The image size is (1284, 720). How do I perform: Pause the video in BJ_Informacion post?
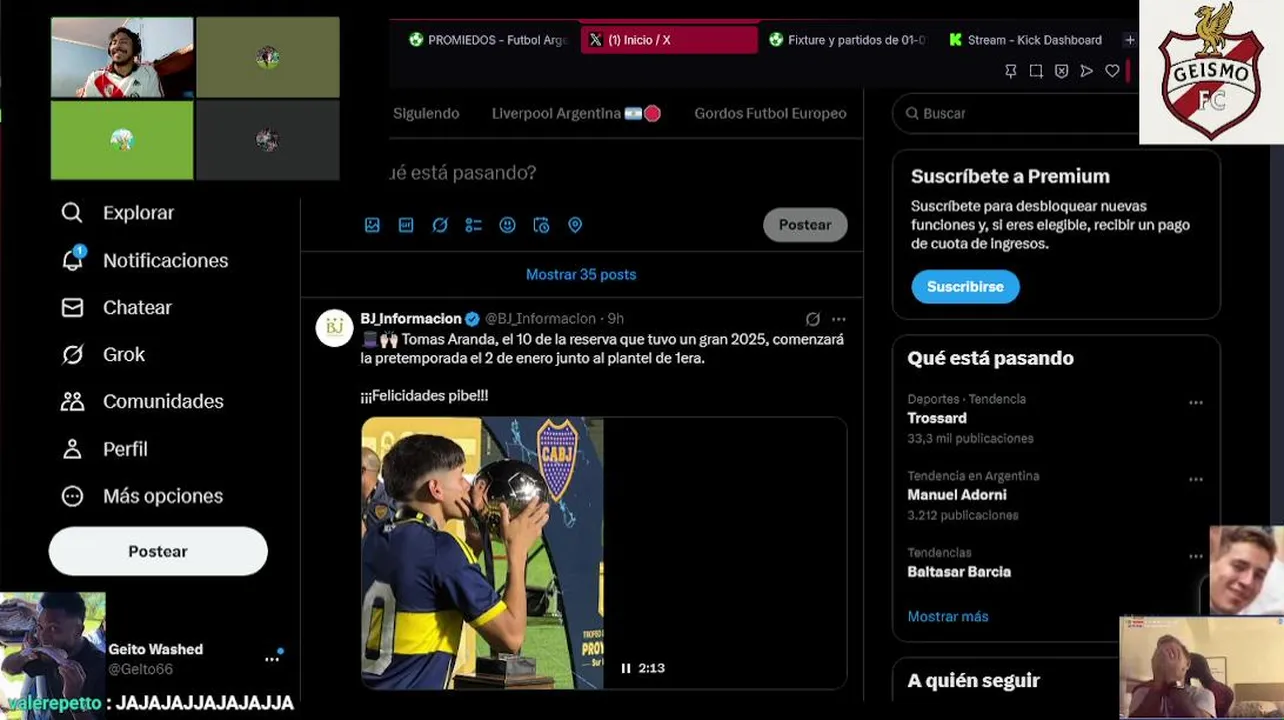point(626,668)
